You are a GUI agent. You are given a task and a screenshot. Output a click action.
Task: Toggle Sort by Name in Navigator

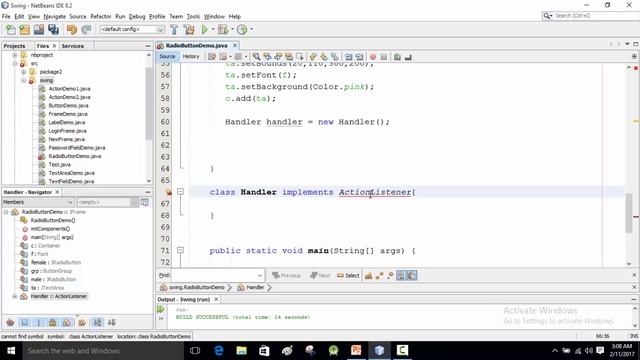coord(98,323)
